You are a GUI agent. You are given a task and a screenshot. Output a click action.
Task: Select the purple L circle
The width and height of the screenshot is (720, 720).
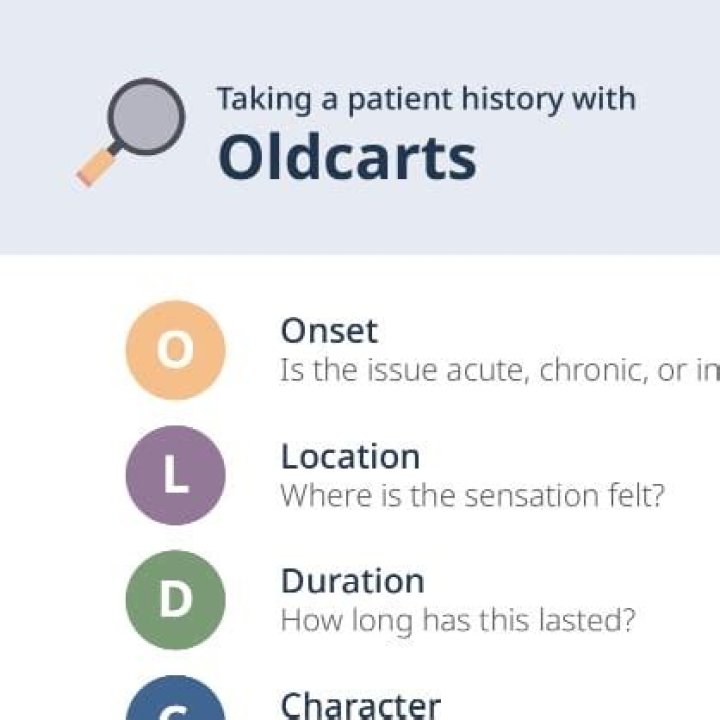(175, 475)
